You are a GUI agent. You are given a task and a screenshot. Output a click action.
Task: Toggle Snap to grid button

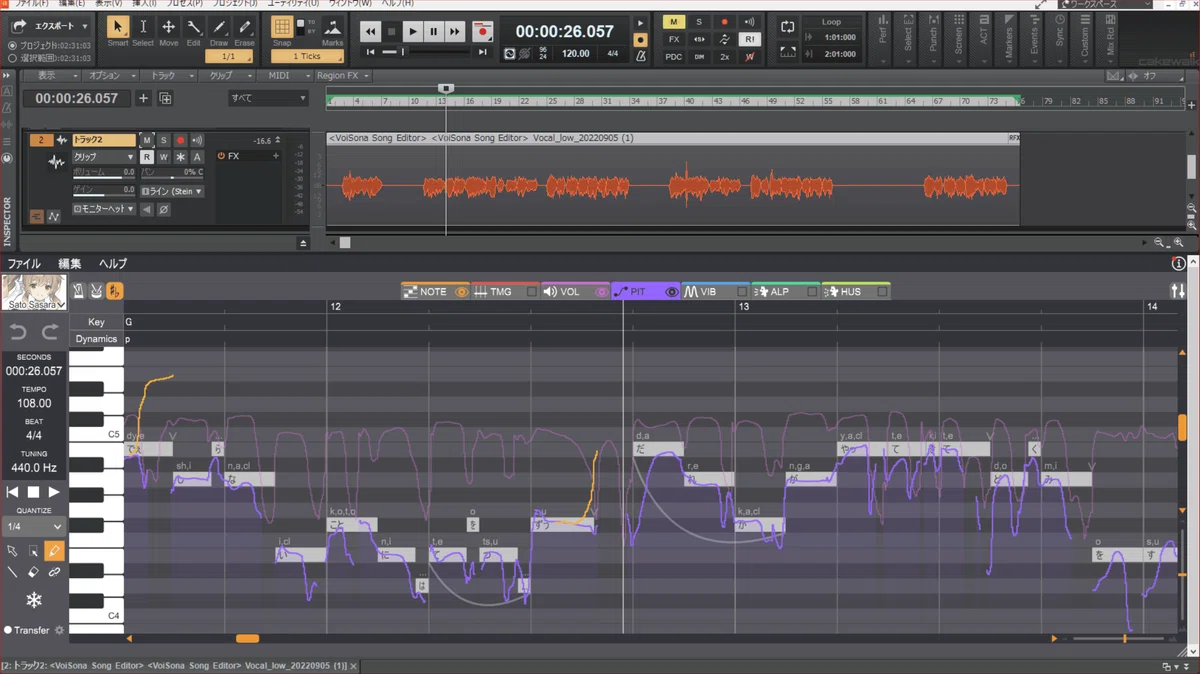pos(282,28)
